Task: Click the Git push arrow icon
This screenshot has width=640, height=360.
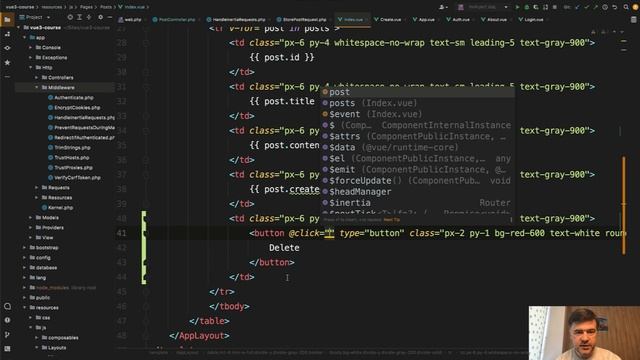Action: (596, 7)
